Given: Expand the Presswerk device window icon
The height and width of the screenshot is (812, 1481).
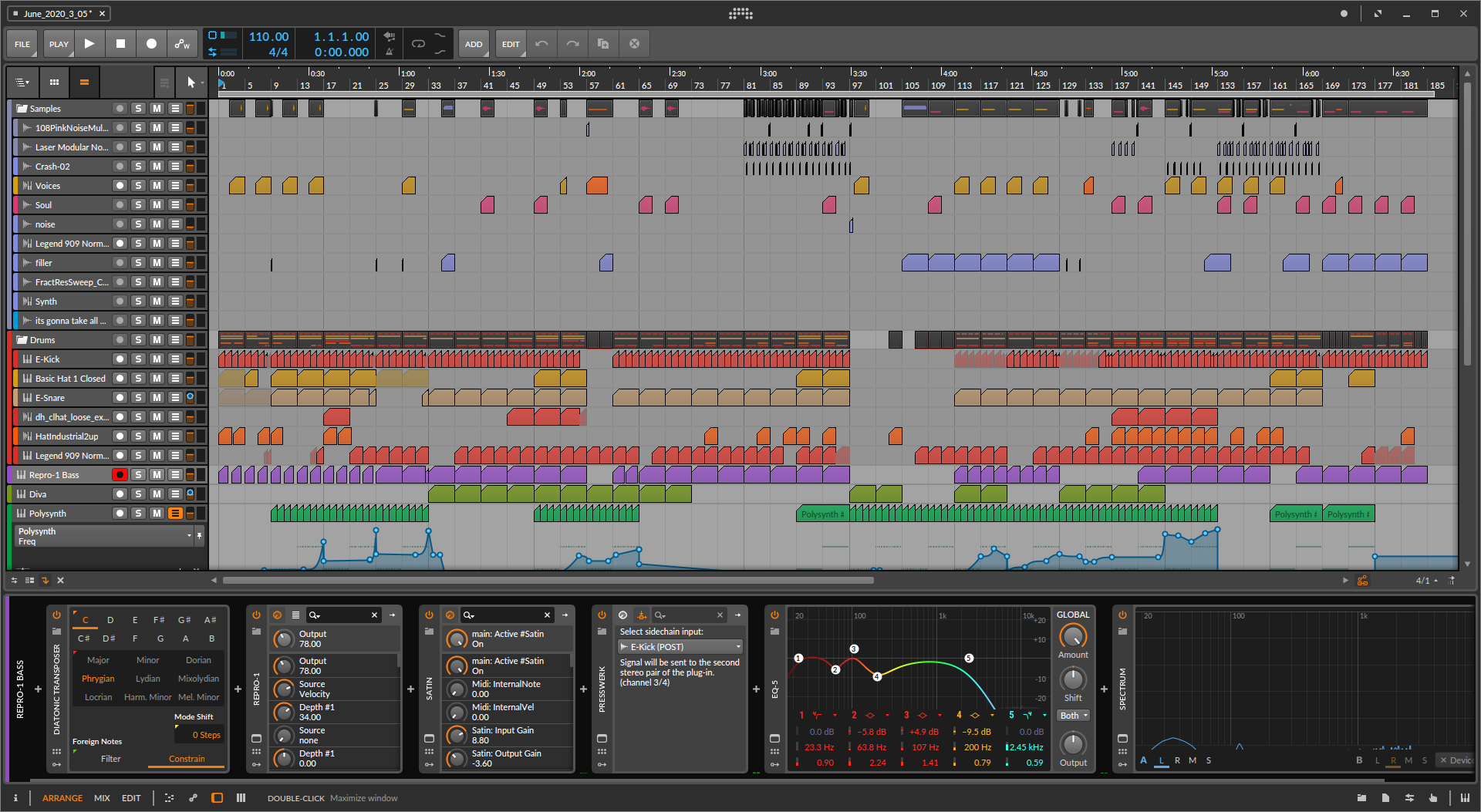Looking at the screenshot, I should click(602, 738).
